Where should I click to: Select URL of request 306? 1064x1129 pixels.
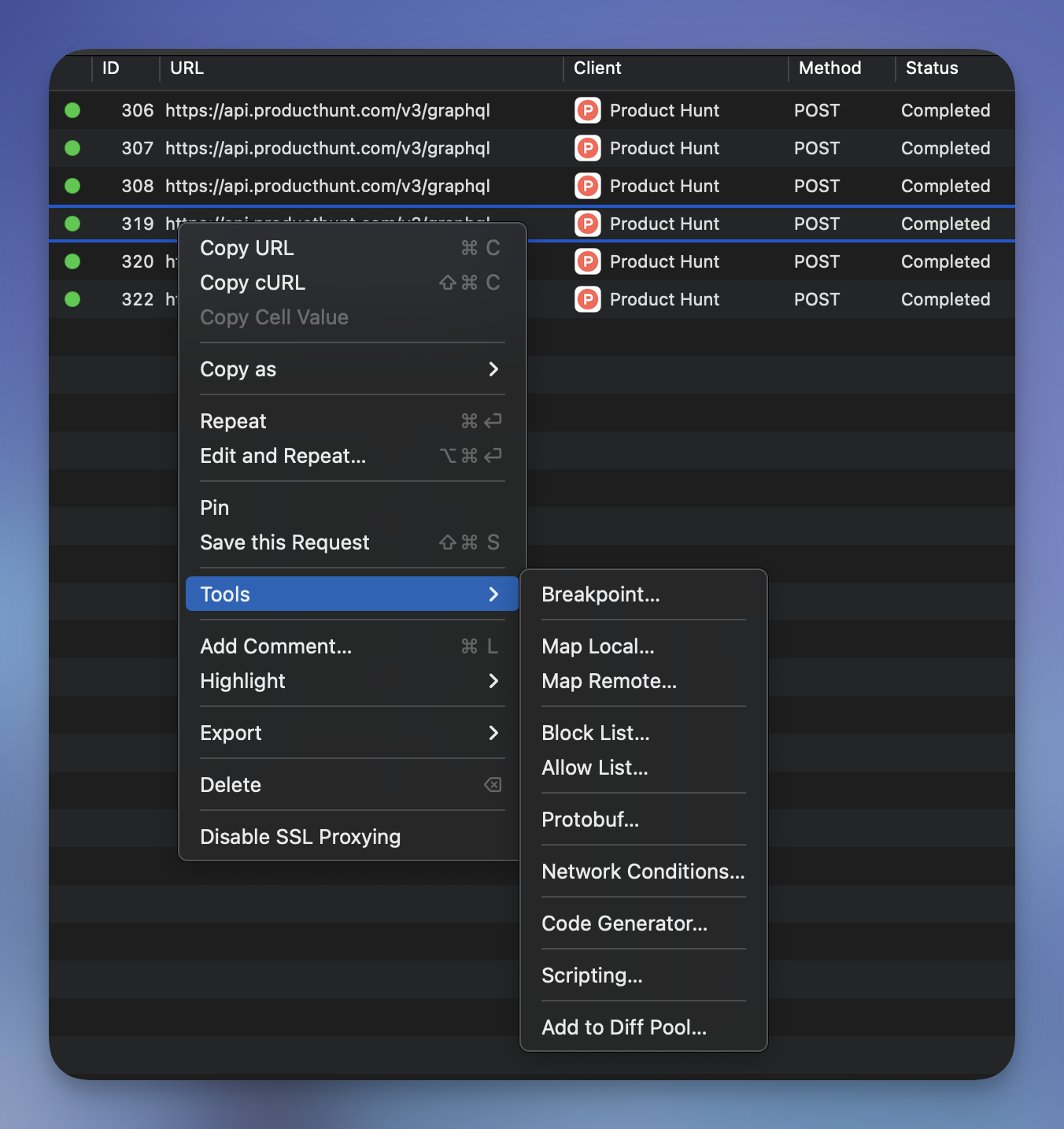(x=327, y=110)
